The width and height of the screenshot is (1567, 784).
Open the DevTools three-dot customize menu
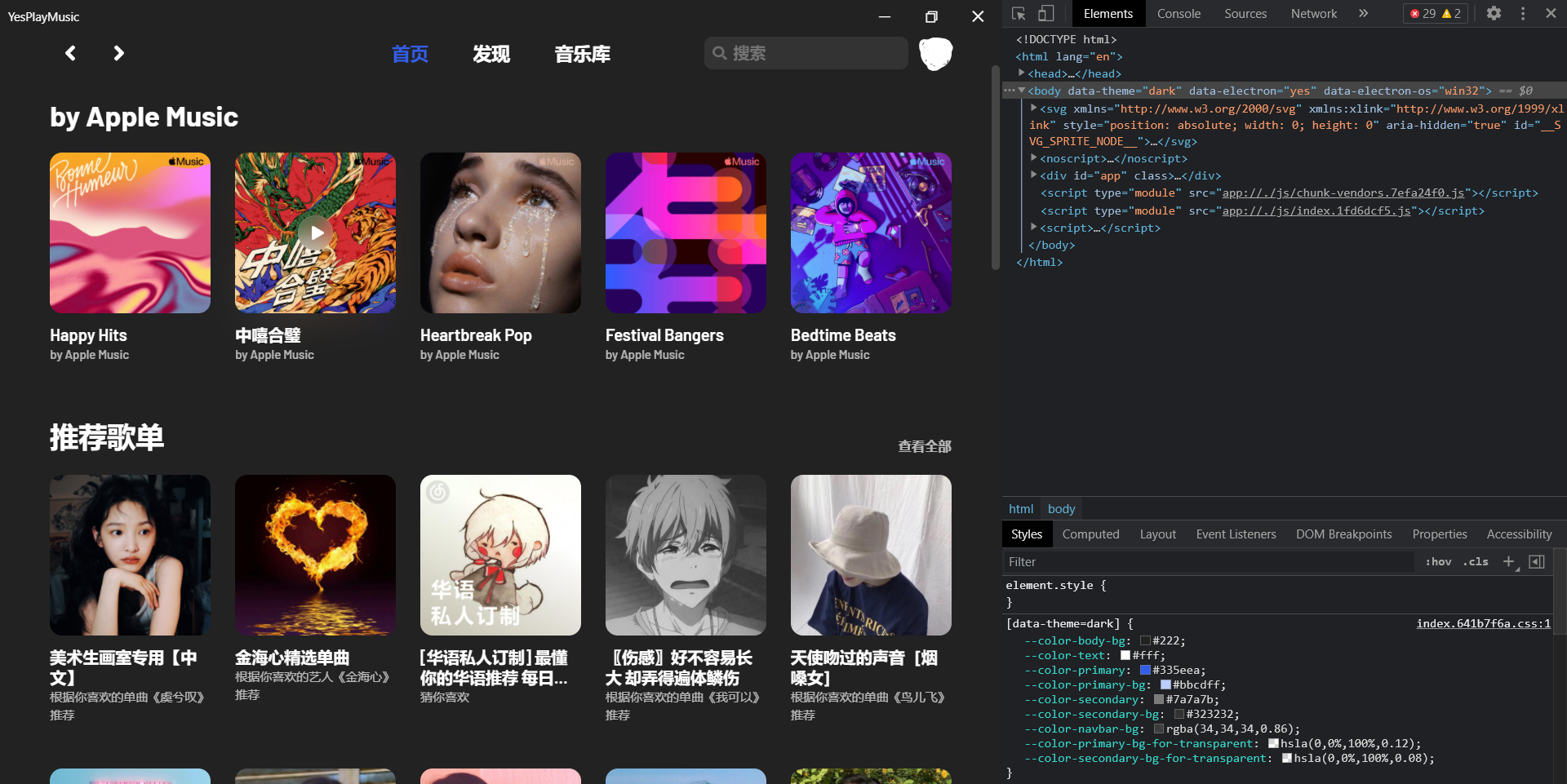[x=1523, y=13]
